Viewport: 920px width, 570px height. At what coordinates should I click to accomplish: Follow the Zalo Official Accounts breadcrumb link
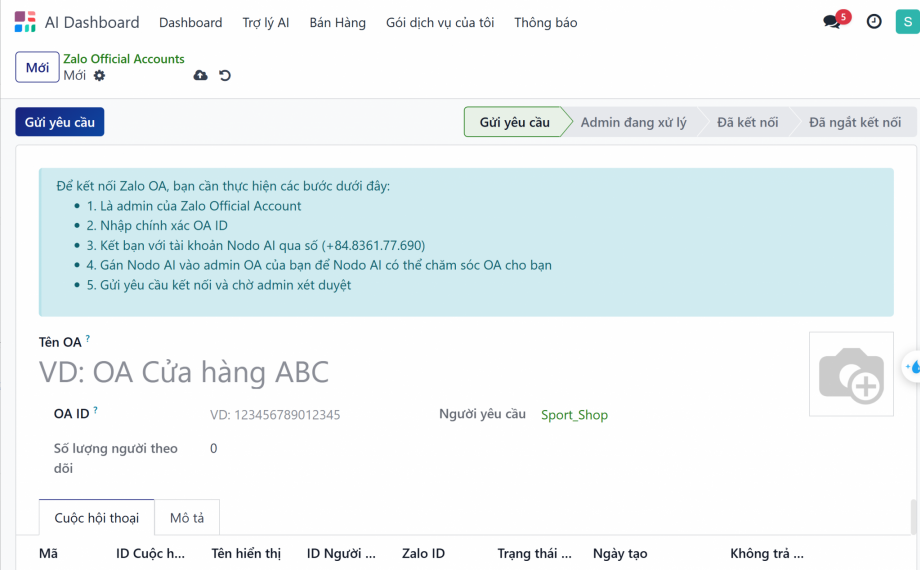tap(124, 59)
